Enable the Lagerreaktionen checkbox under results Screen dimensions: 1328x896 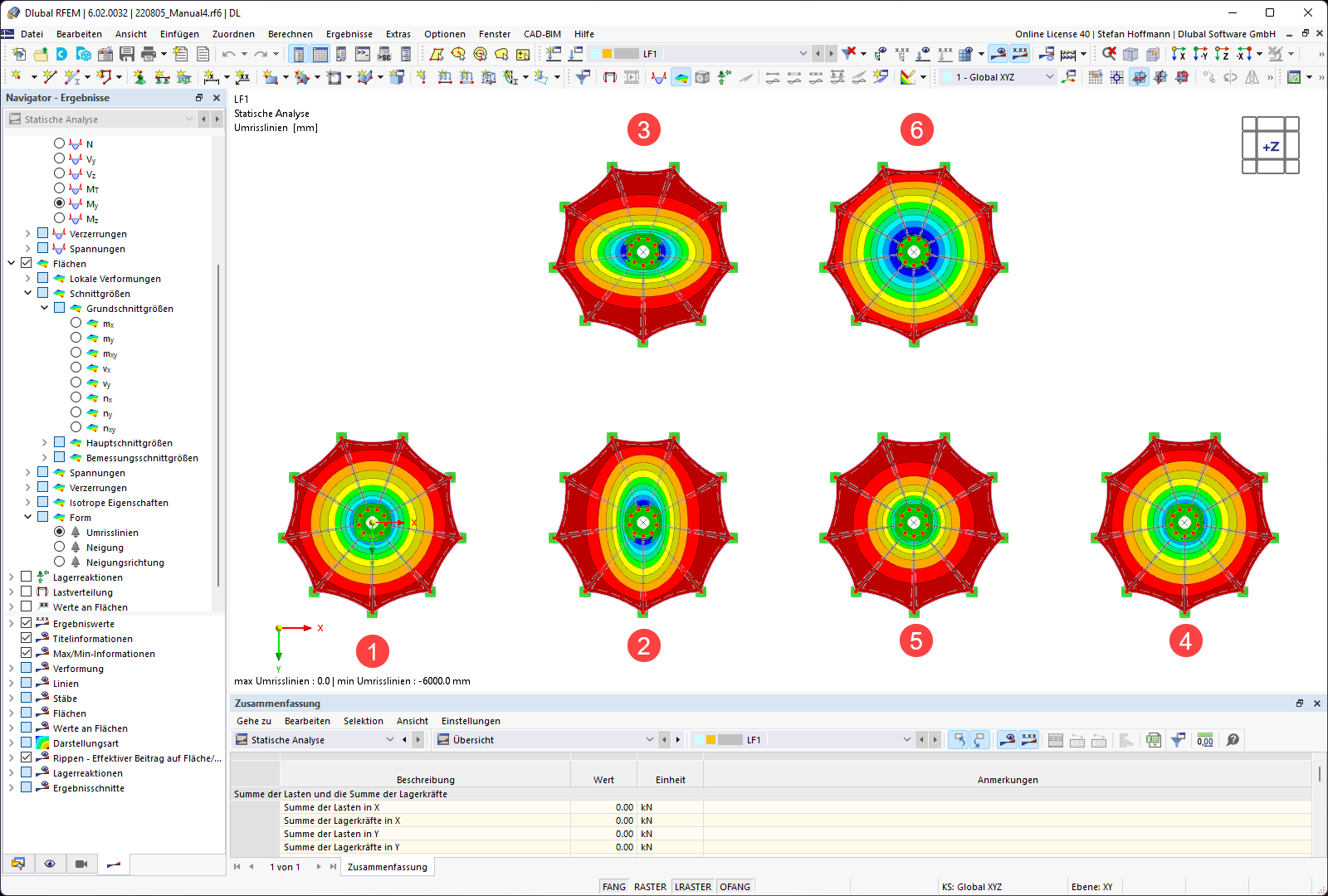(x=27, y=577)
